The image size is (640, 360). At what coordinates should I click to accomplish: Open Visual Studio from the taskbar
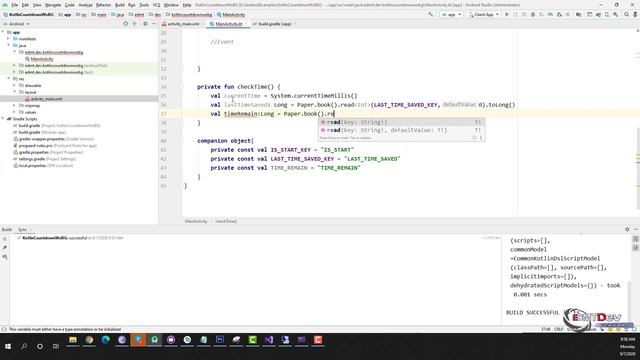point(269,340)
